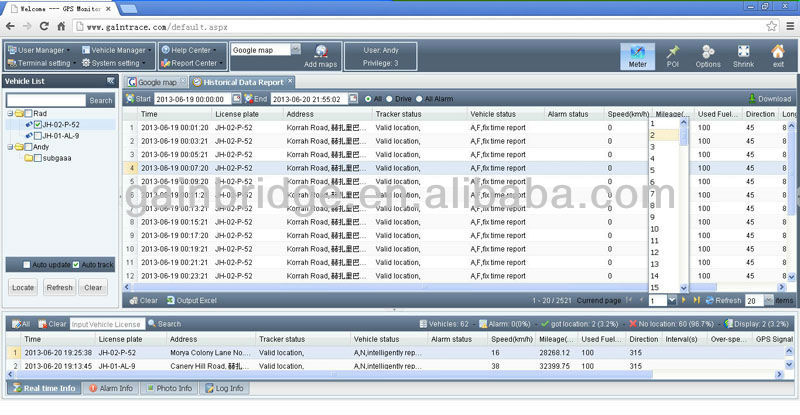Click Clear under the vehicle list
Viewport: 800px width, 415px height.
93,288
